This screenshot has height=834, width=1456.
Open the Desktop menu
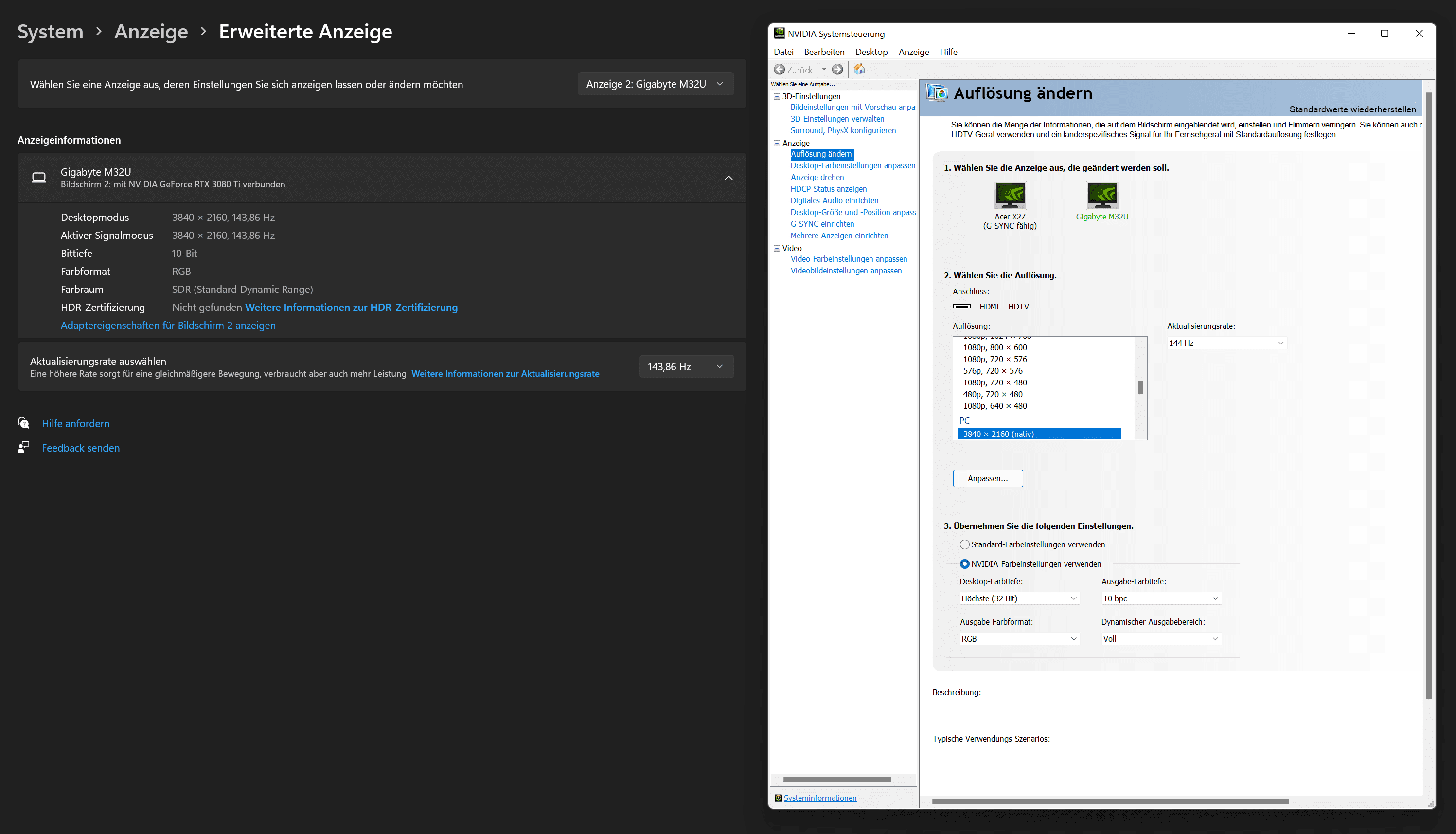(871, 52)
